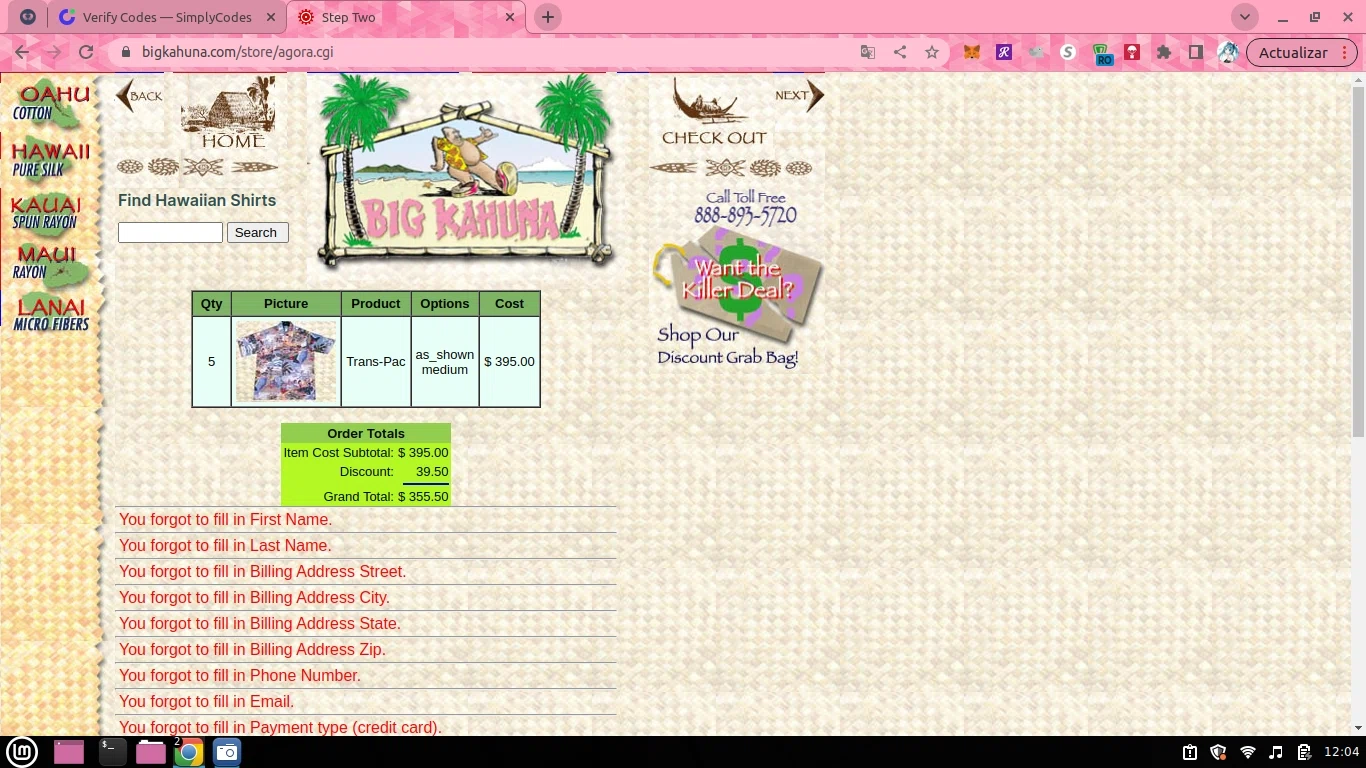Click the taskbar clock showing 12:04

point(1341,752)
